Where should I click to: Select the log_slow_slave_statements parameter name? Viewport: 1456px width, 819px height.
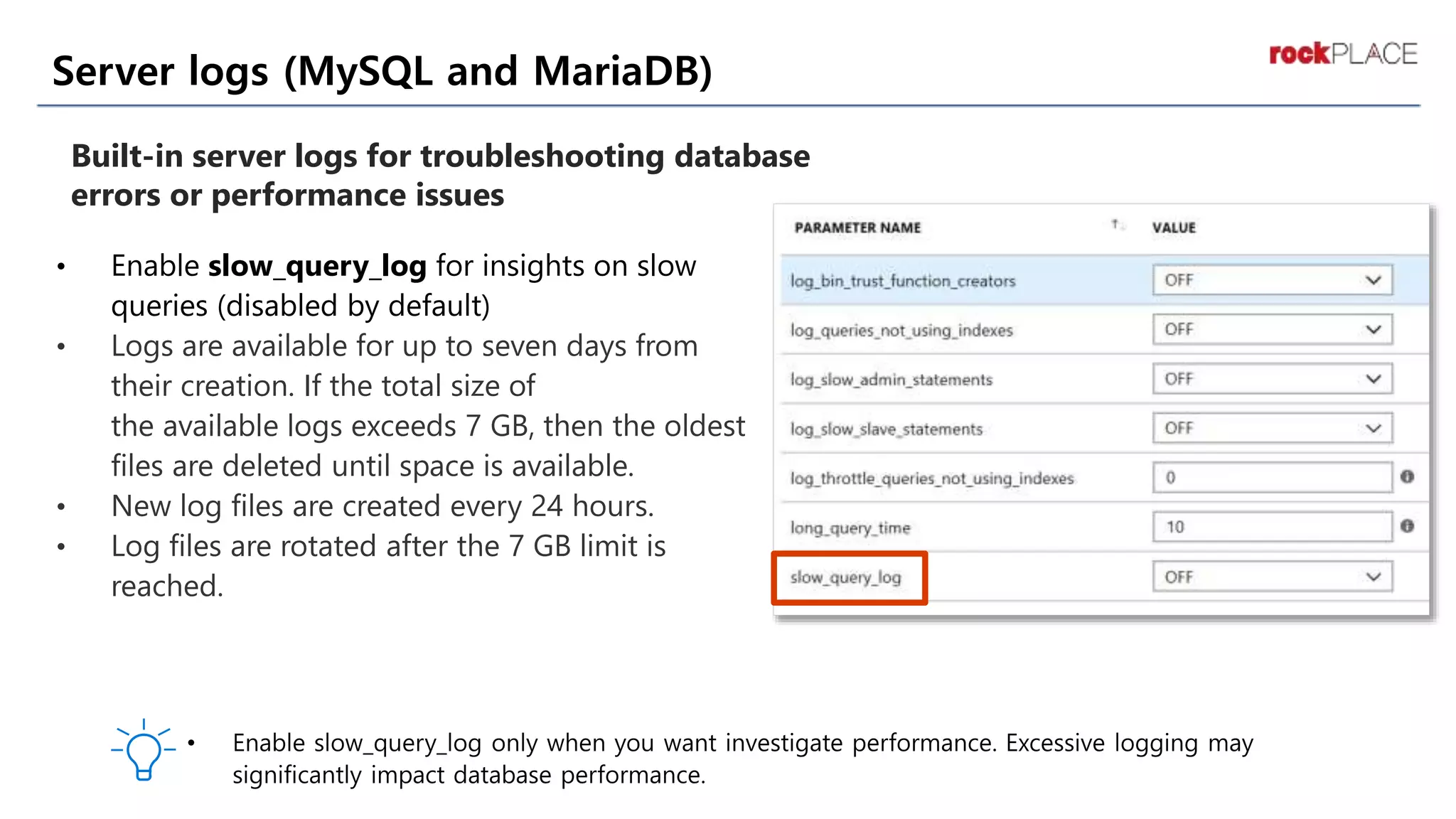[x=887, y=429]
